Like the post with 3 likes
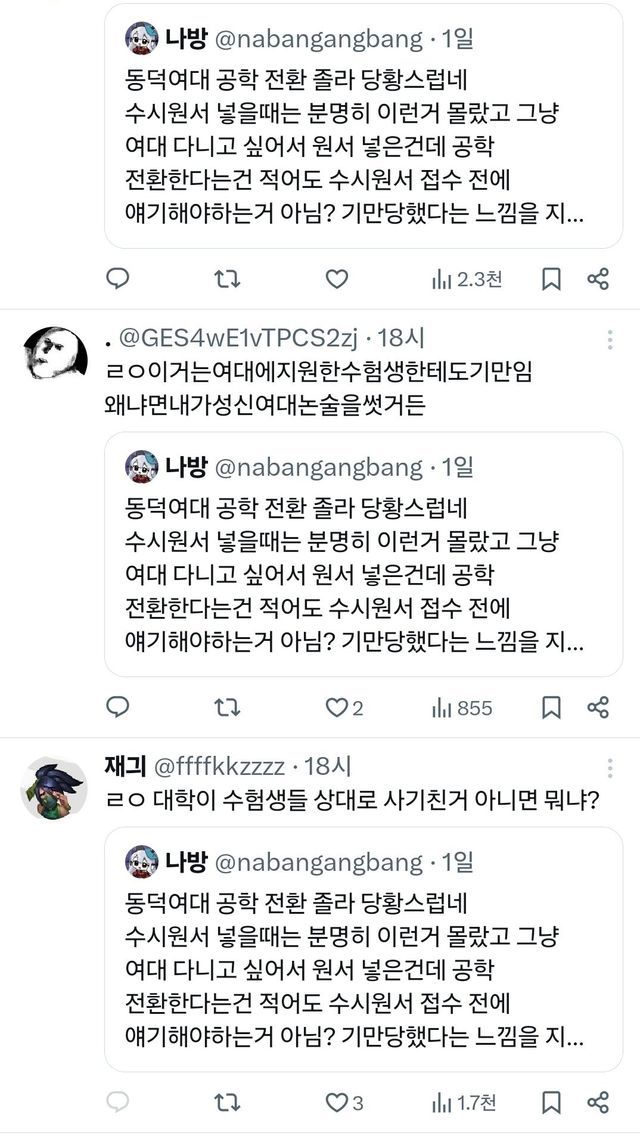The width and height of the screenshot is (640, 1141). tap(344, 1102)
